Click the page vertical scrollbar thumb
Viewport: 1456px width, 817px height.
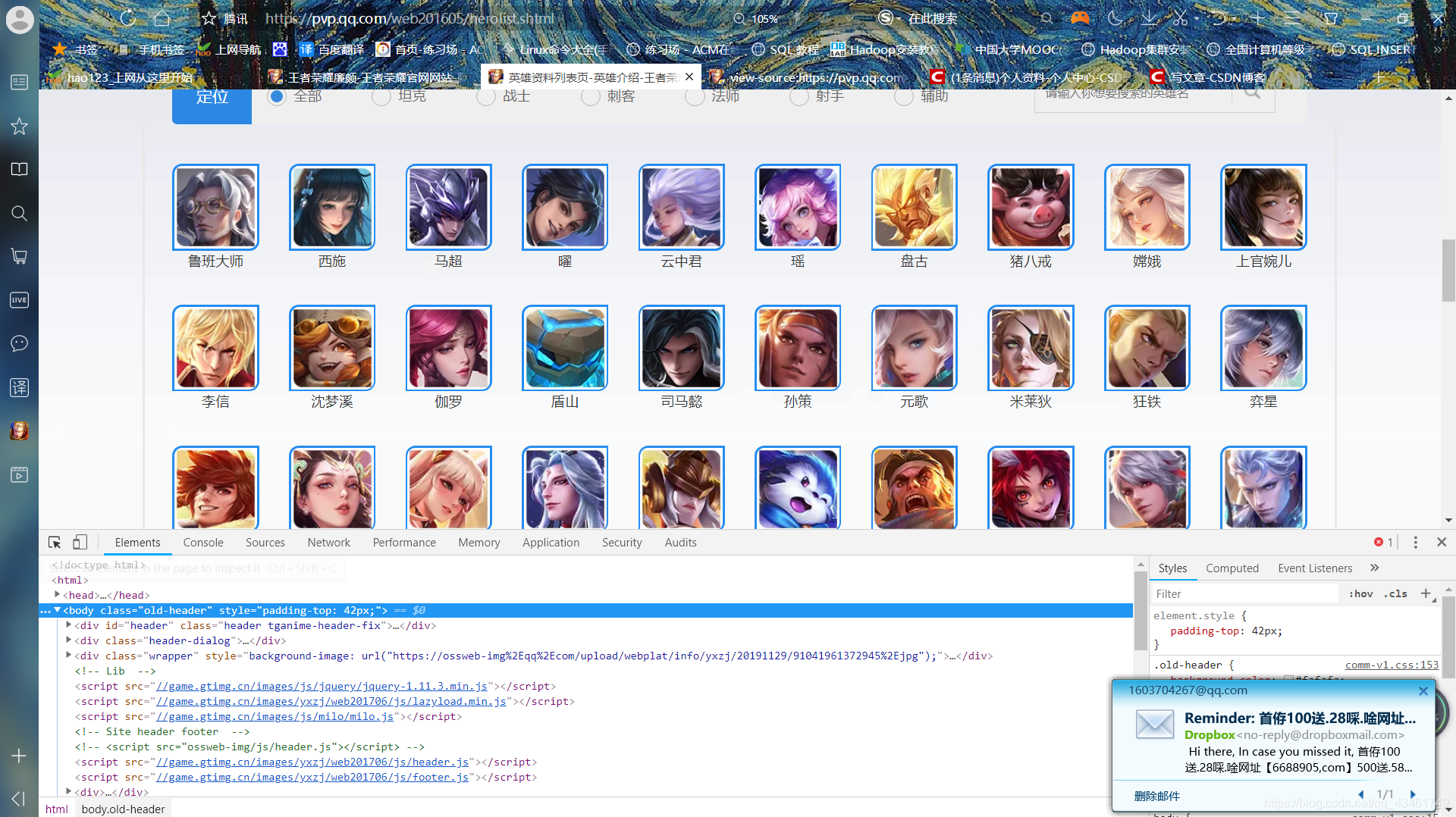point(1448,270)
